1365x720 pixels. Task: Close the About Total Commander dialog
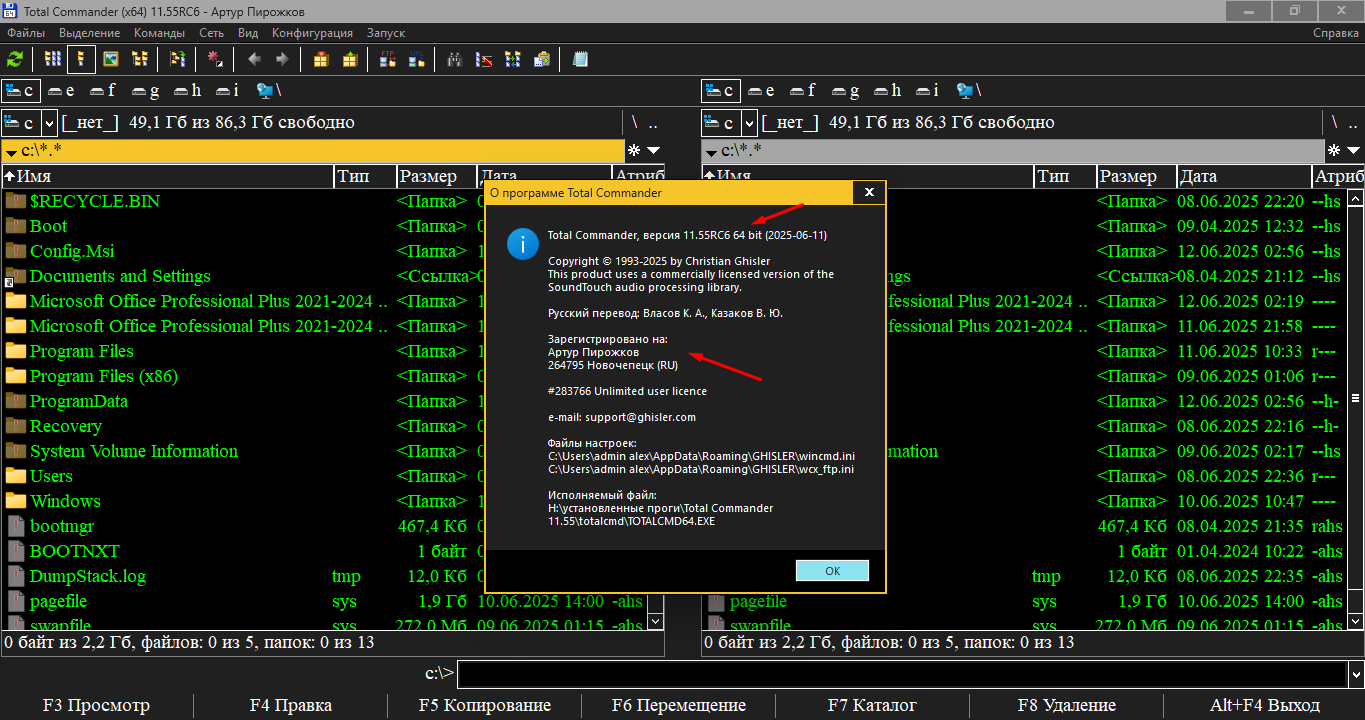[x=869, y=191]
